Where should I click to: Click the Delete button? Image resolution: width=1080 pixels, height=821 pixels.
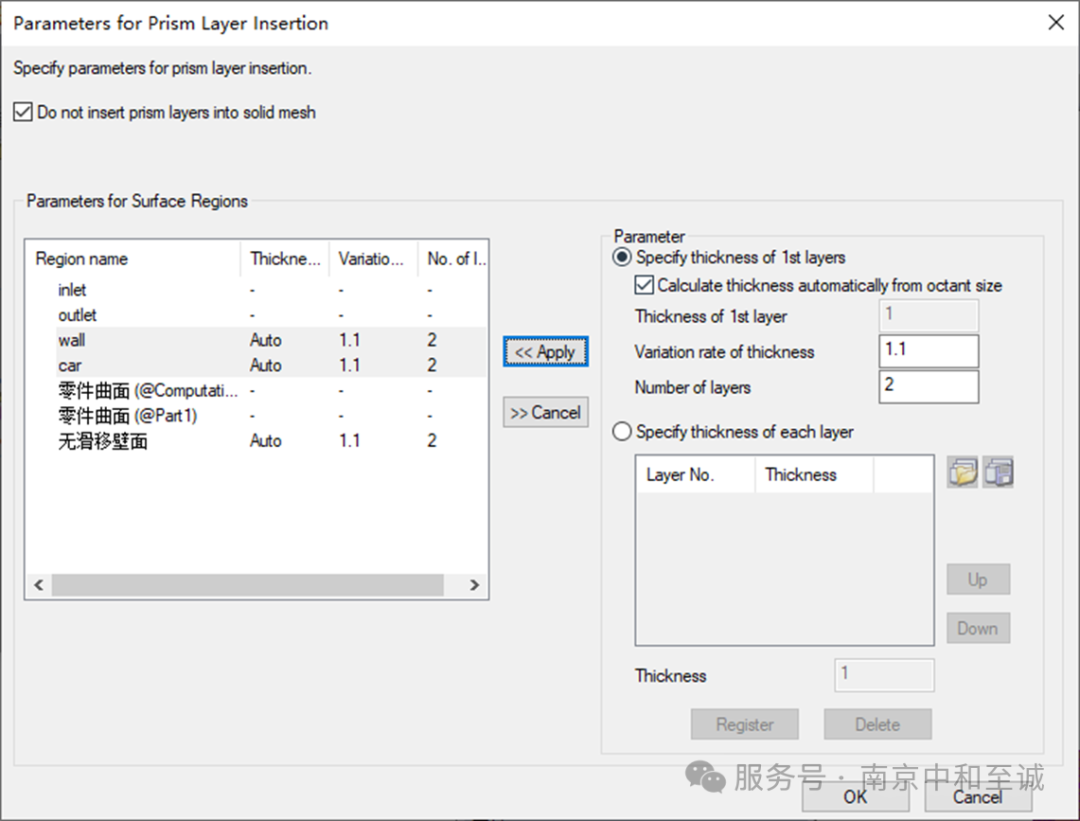pos(878,725)
